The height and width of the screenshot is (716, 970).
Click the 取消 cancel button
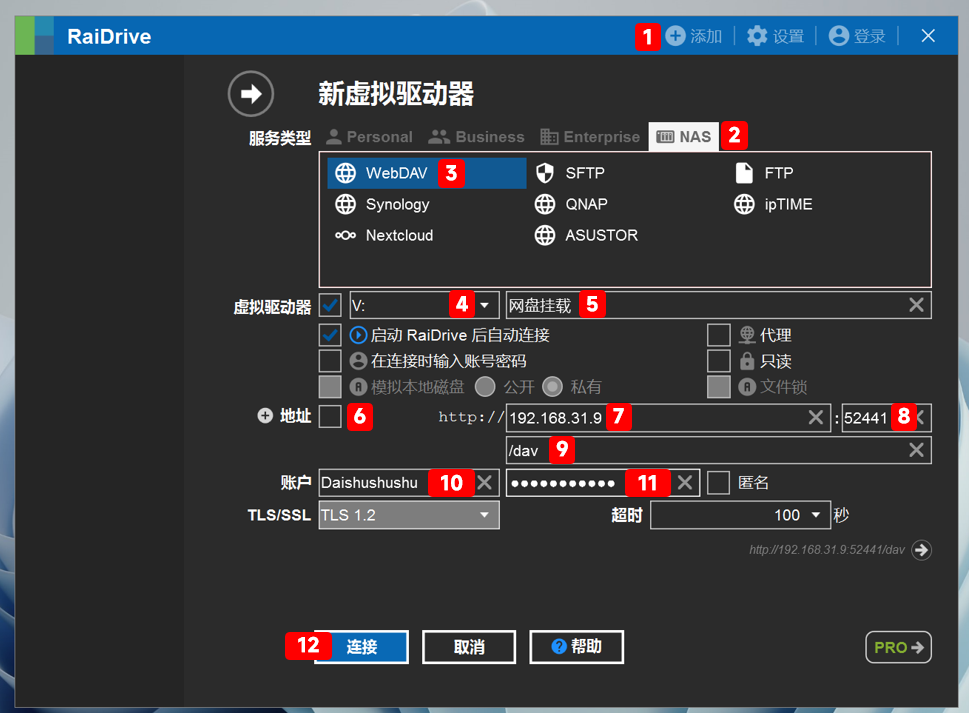[x=469, y=647]
